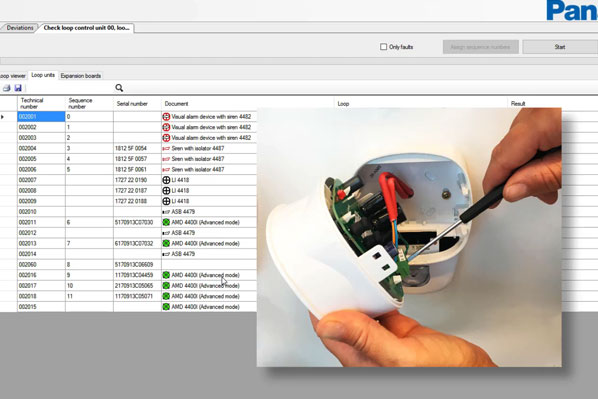Click the detector wiring photo overlay
Image resolution: width=598 pixels, height=399 pixels.
tap(409, 237)
